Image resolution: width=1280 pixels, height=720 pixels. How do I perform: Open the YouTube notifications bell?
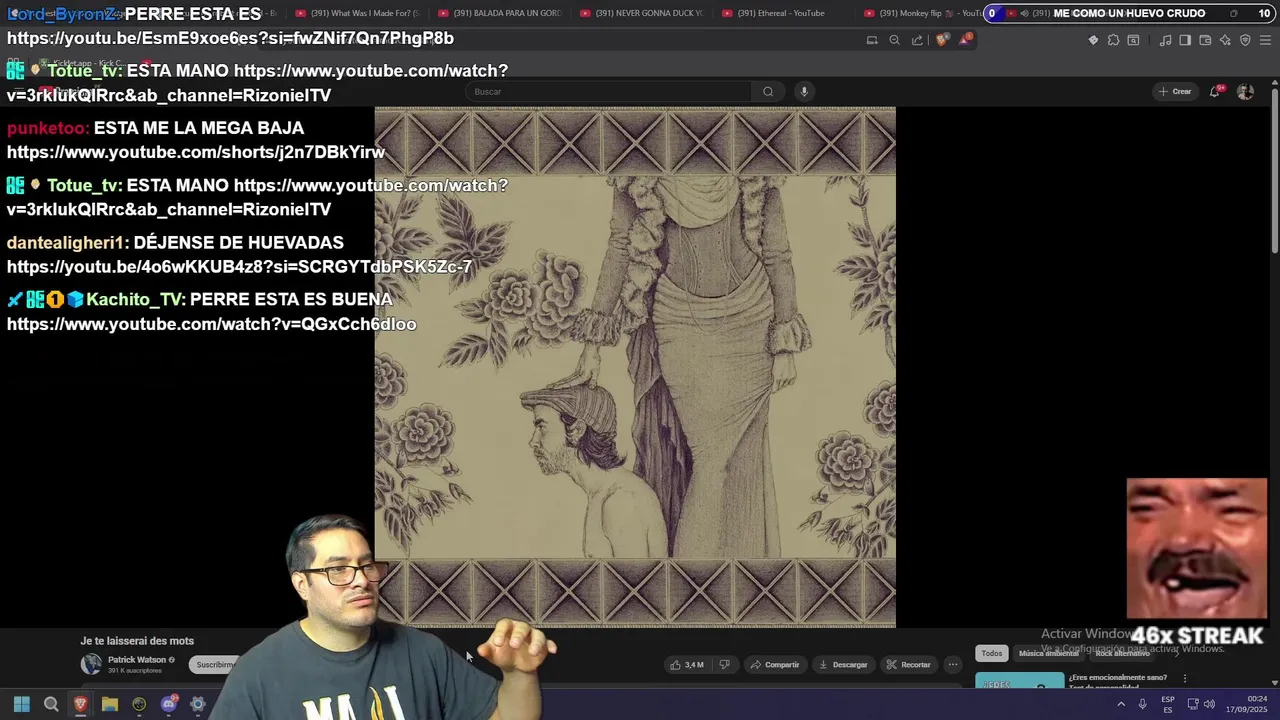[x=1215, y=91]
